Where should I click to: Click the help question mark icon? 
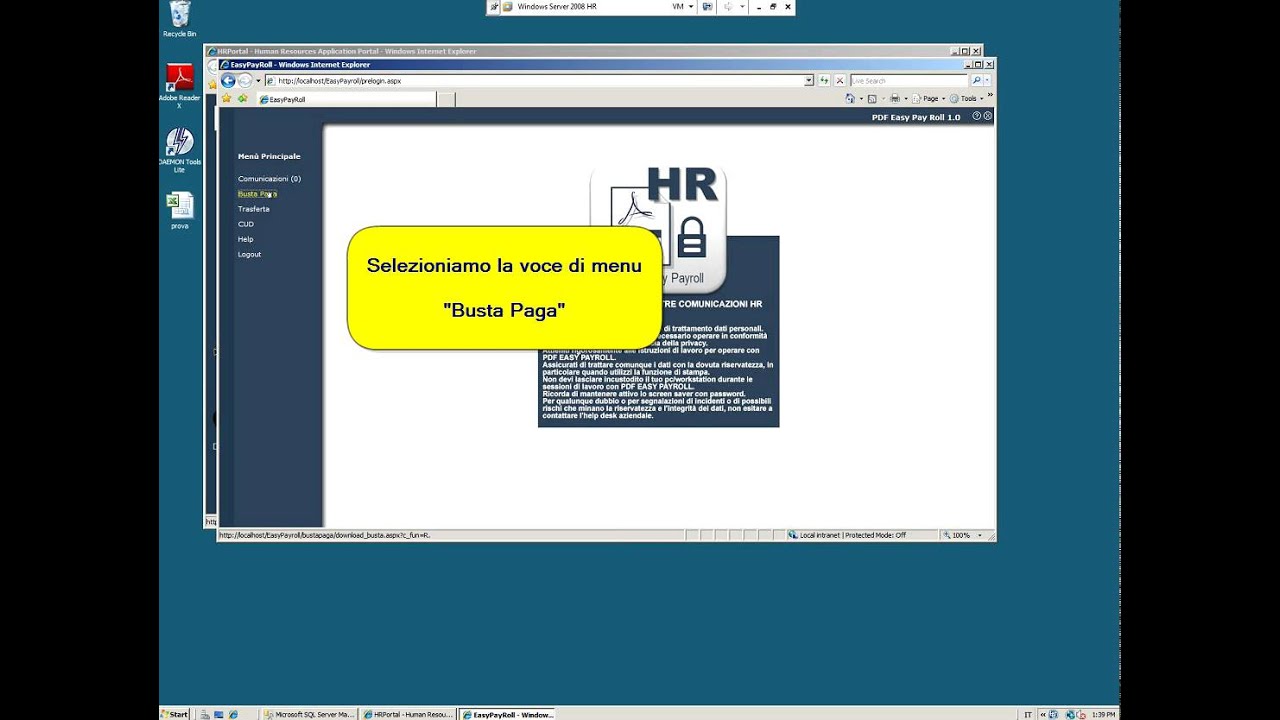(x=976, y=116)
